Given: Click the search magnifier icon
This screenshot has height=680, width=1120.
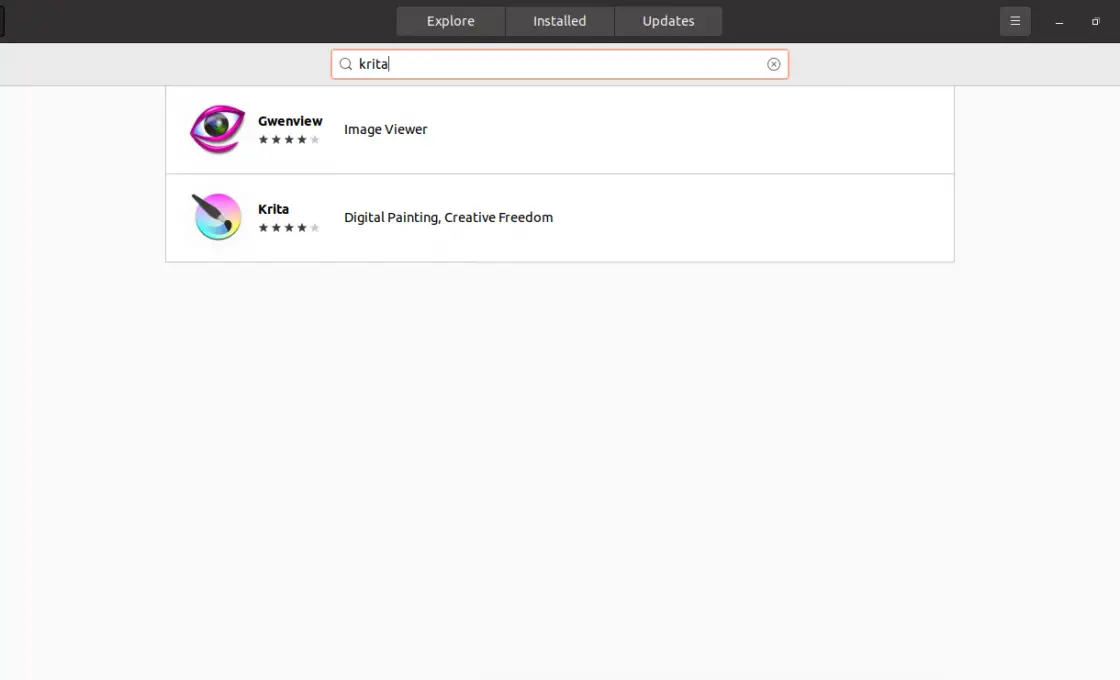Looking at the screenshot, I should point(346,64).
